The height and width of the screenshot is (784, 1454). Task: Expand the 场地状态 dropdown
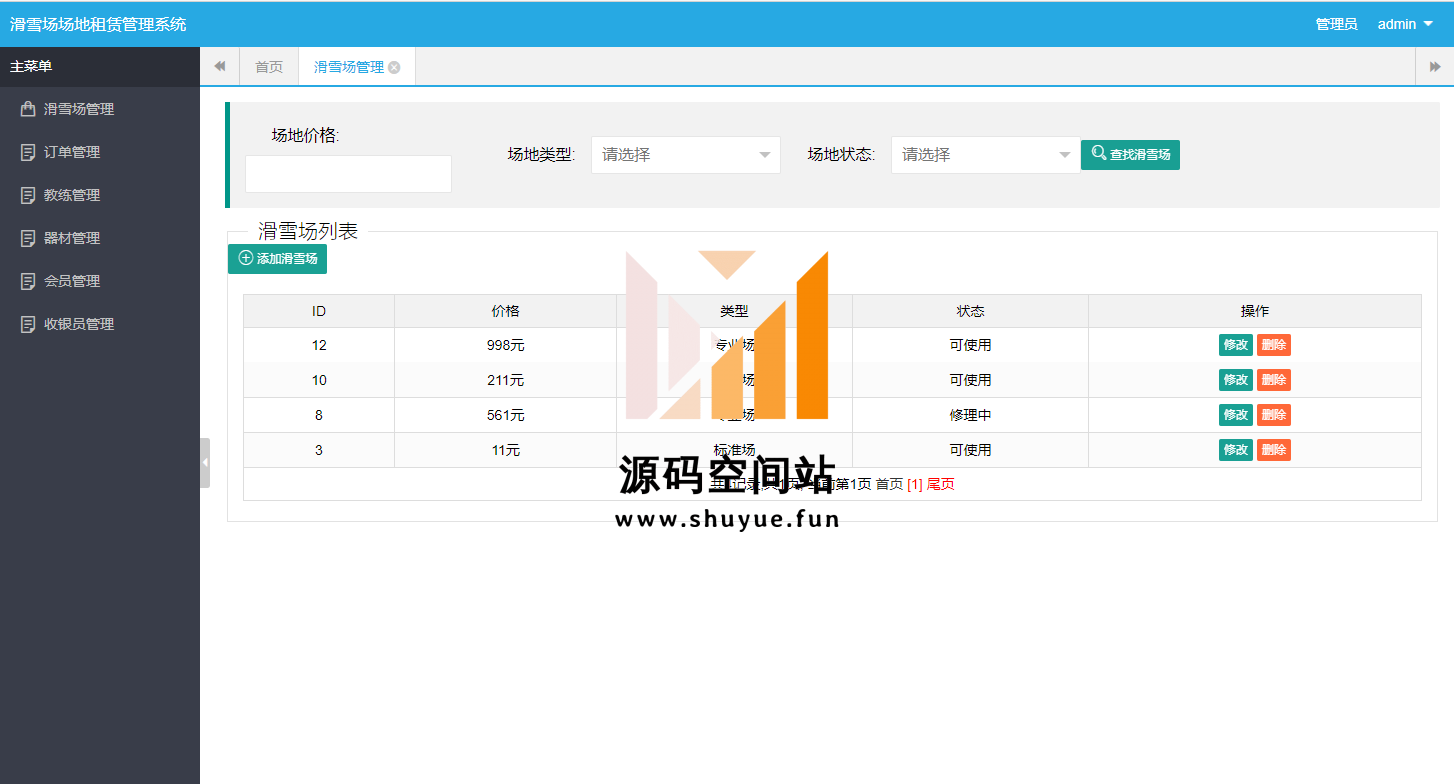click(x=986, y=155)
